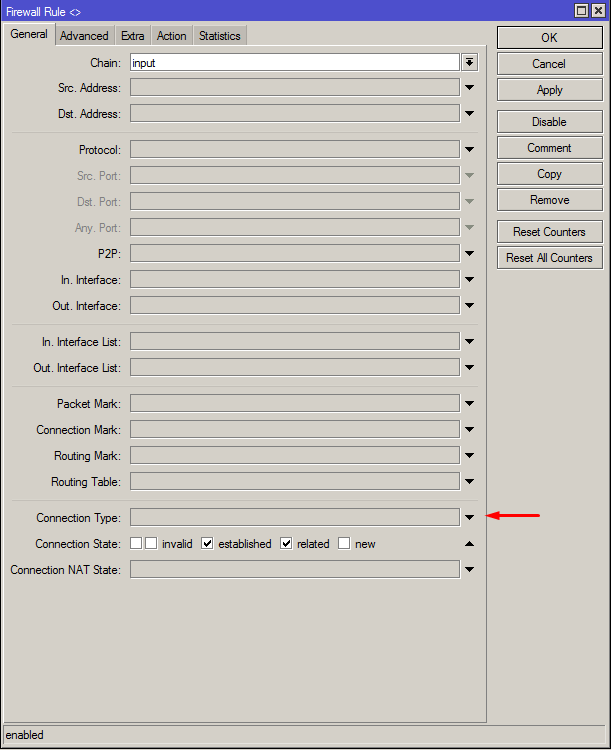This screenshot has width=611, height=750.
Task: Expand the Protocol option
Action: [x=469, y=149]
